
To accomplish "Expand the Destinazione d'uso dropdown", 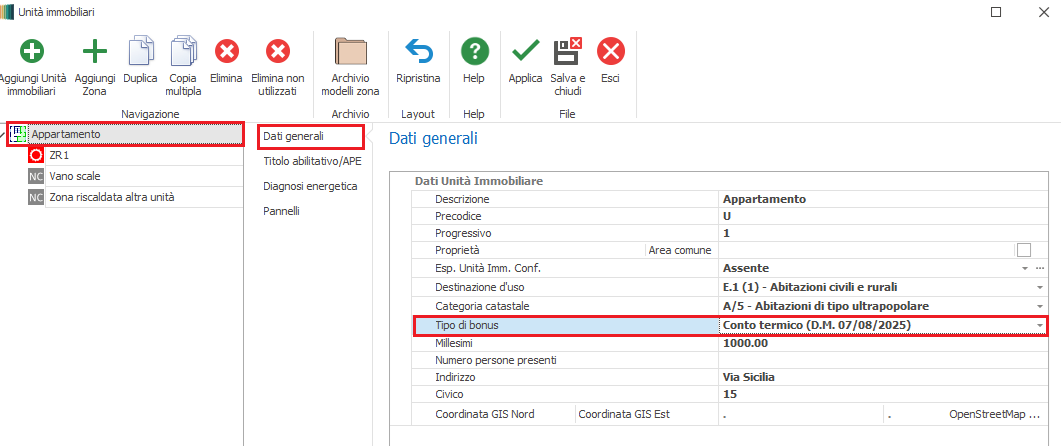I will point(1039,287).
